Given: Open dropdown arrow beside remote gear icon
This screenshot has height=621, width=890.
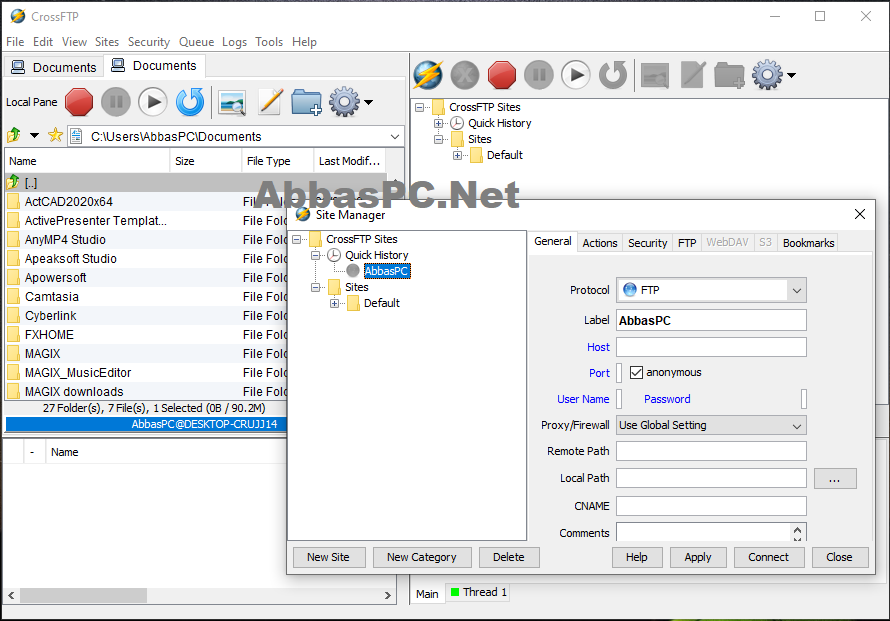Looking at the screenshot, I should (x=791, y=75).
